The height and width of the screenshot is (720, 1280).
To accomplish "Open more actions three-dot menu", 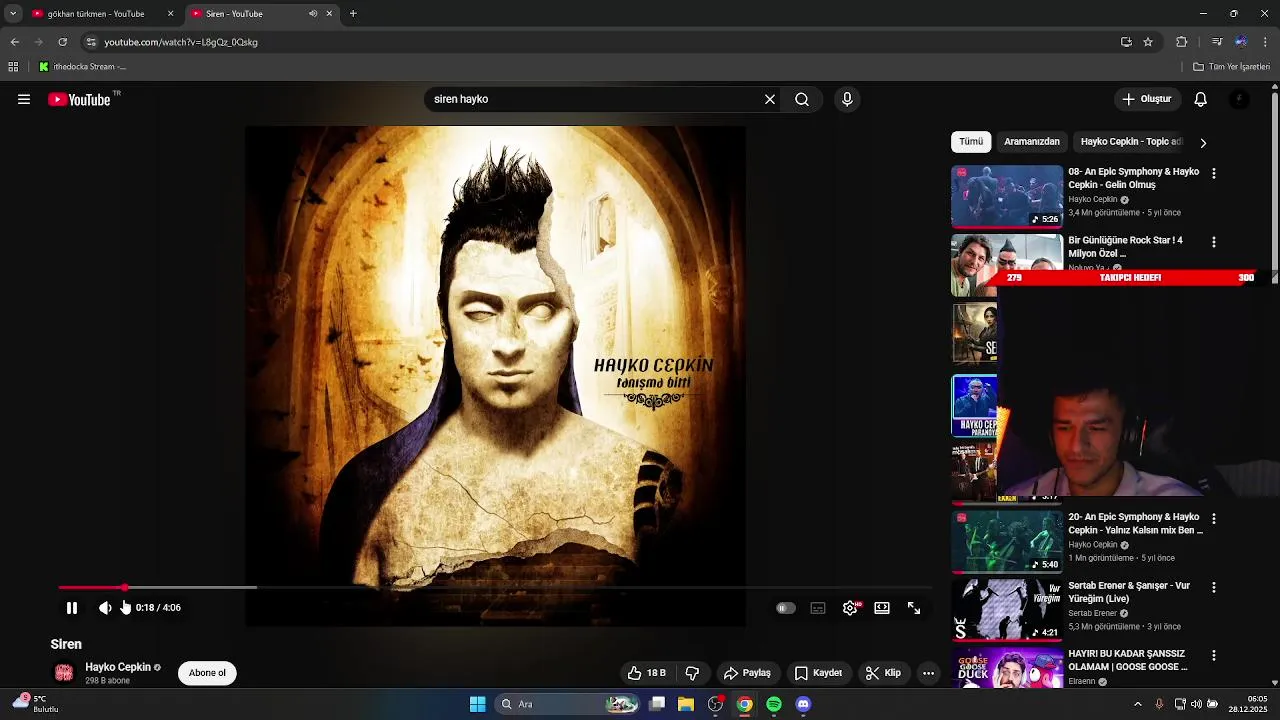I will coord(928,673).
